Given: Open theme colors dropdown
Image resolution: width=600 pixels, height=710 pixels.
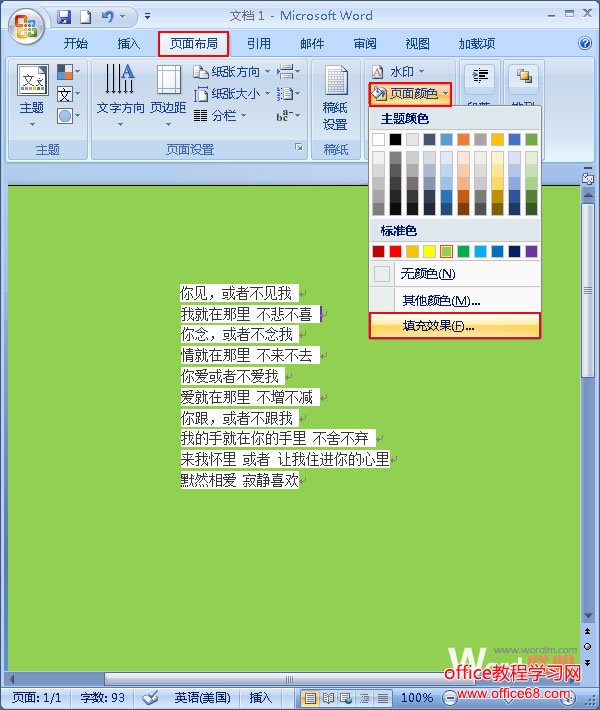Looking at the screenshot, I should coord(69,72).
